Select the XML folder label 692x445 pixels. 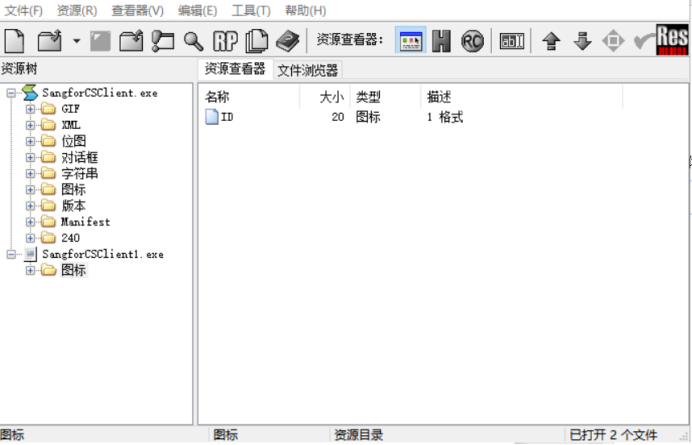point(71,125)
